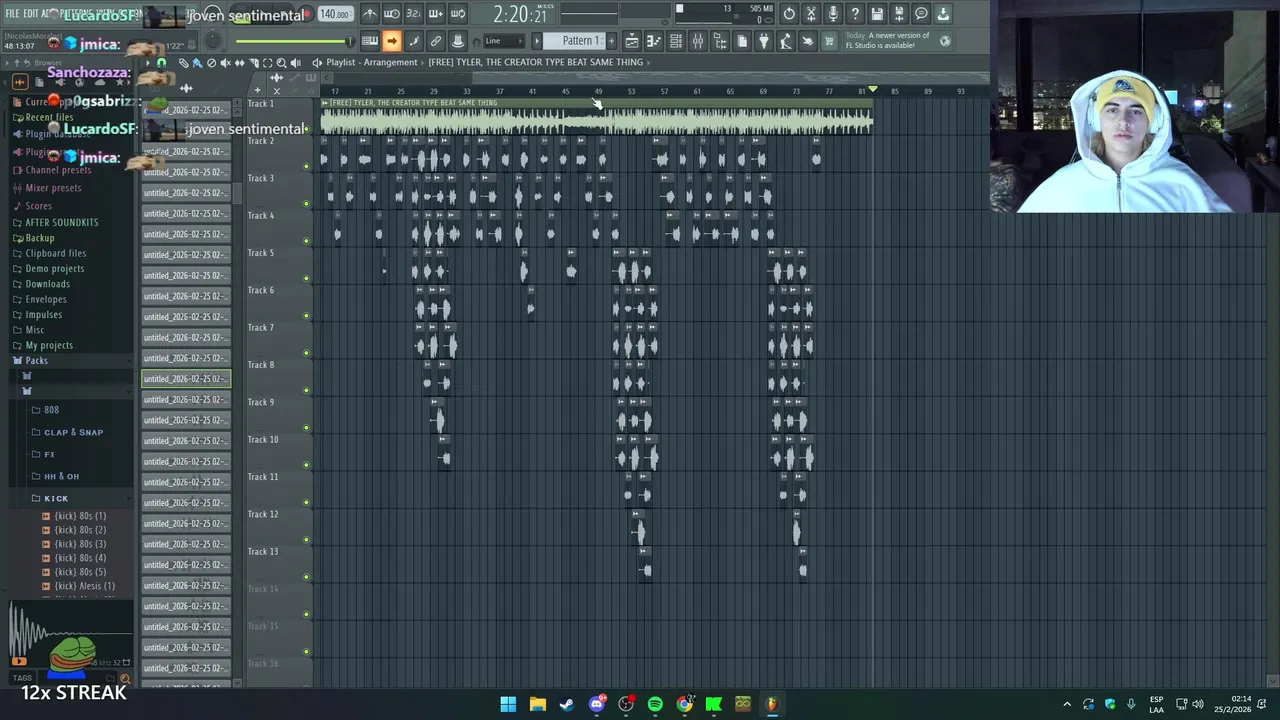
Task: Expand the Demo projects folder
Action: coord(54,269)
